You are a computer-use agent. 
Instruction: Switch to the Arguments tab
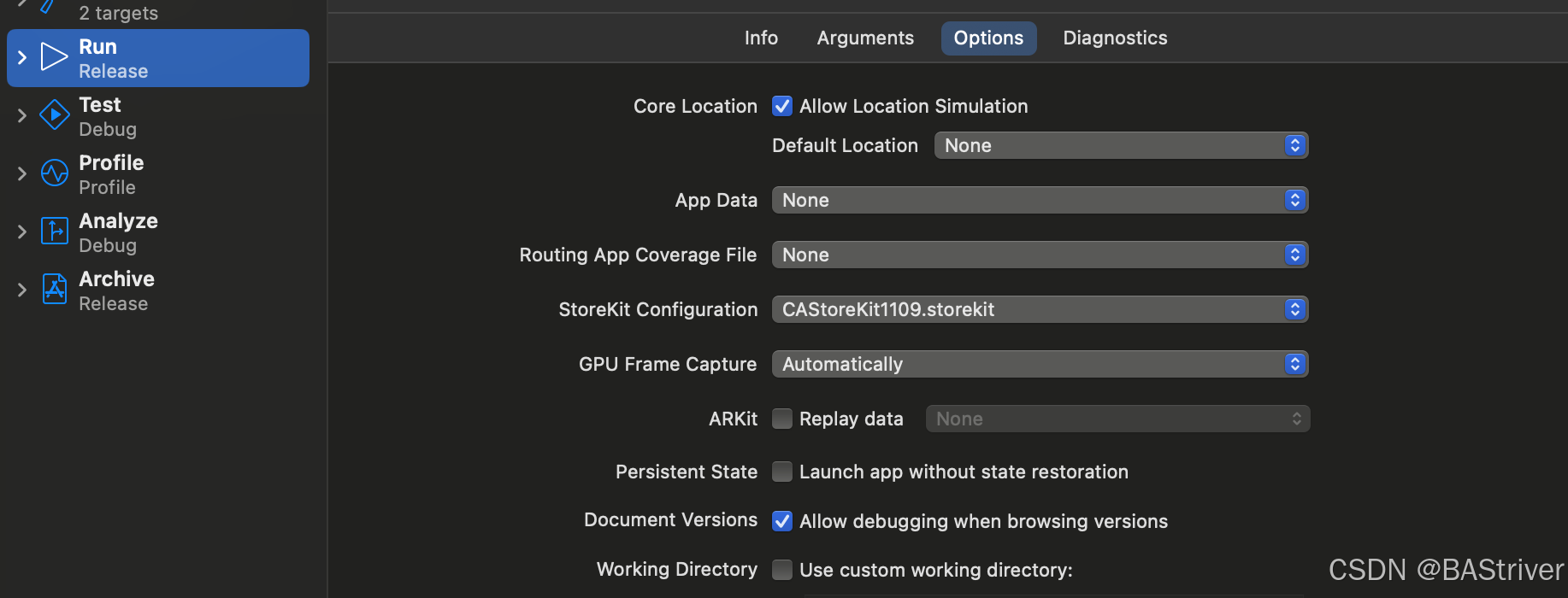point(865,38)
